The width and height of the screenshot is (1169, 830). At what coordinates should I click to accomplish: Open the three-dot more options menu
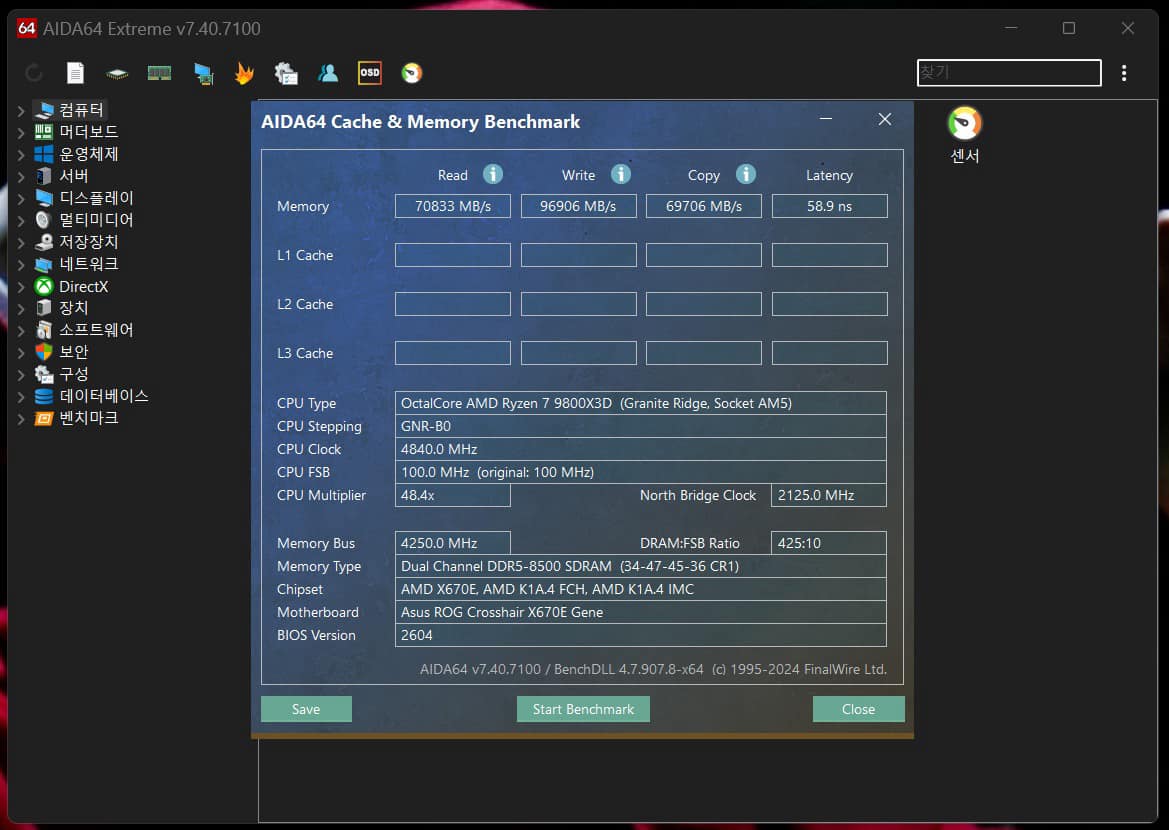[x=1125, y=73]
